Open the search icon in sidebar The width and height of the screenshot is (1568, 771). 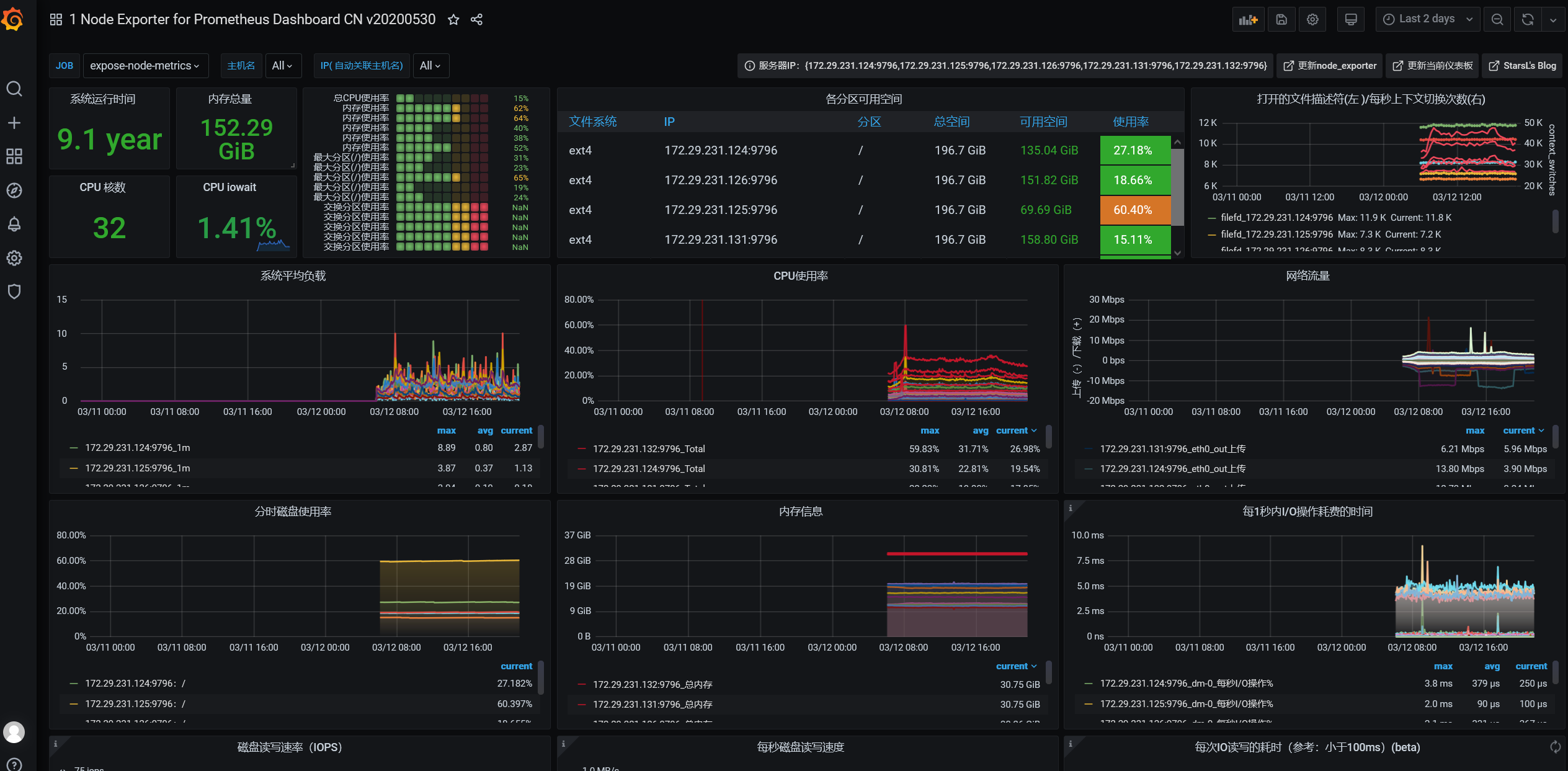tap(14, 89)
